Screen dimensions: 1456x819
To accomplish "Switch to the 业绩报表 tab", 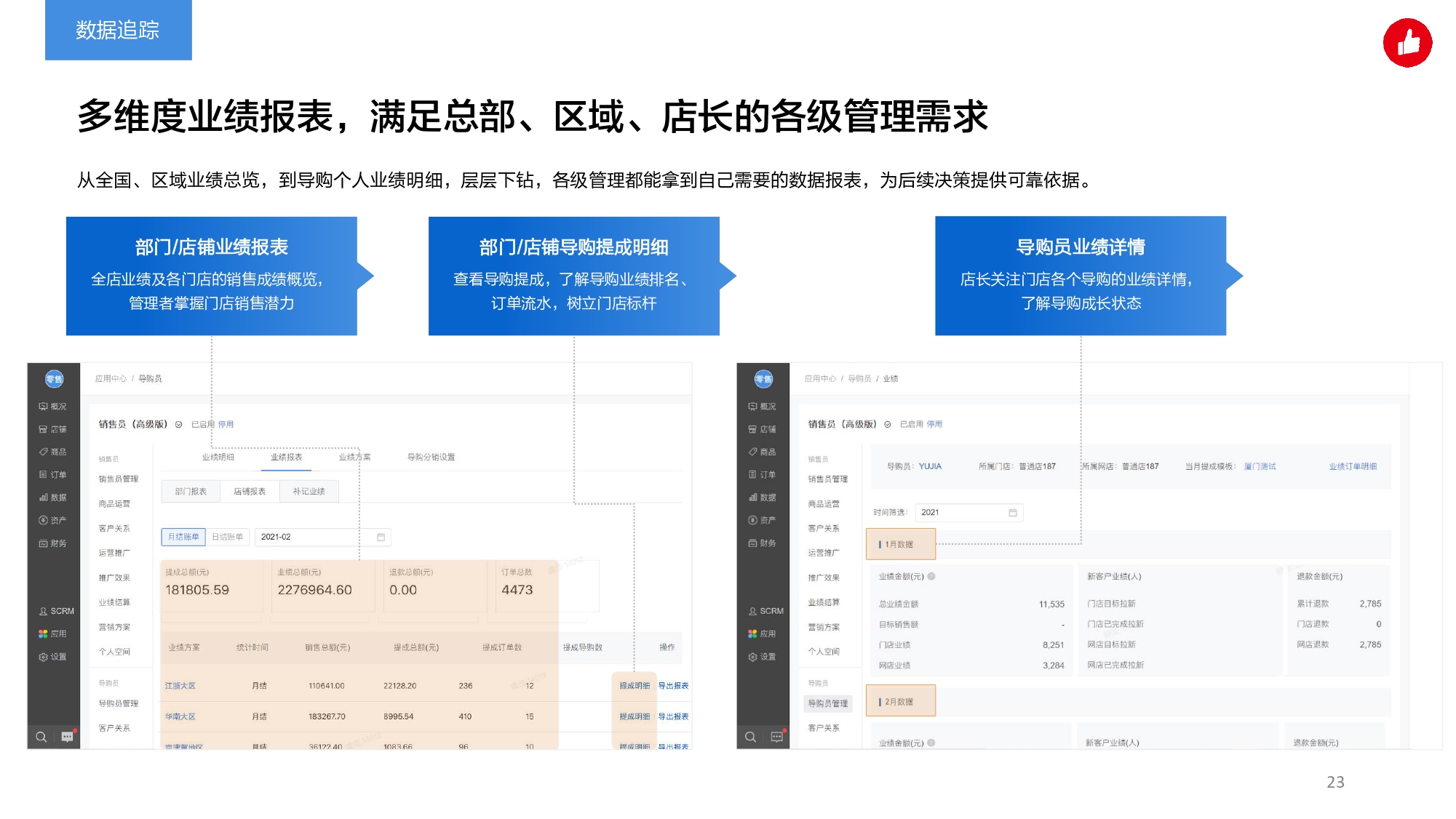I will [287, 457].
